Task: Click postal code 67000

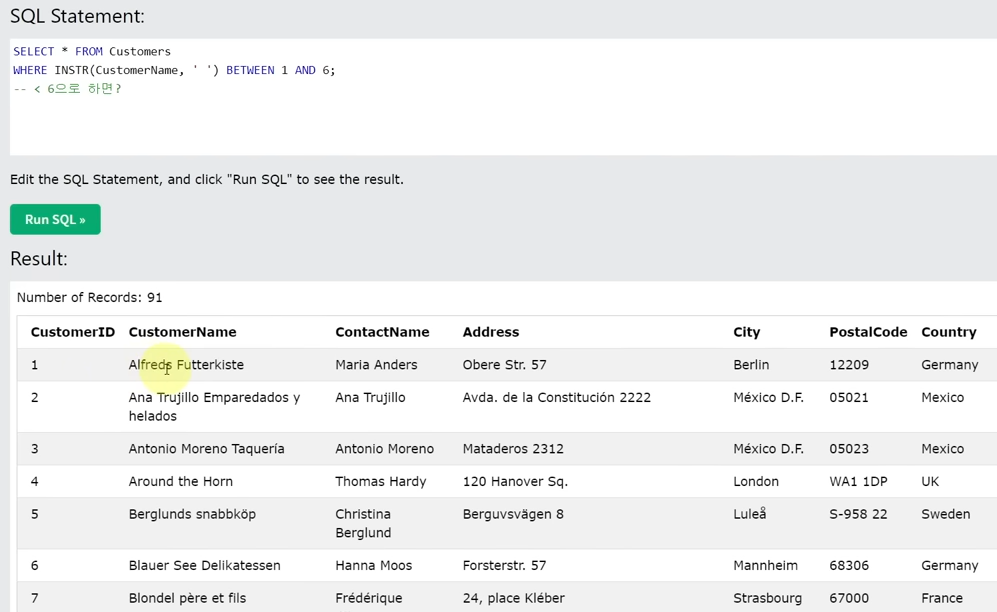Action: pos(849,598)
